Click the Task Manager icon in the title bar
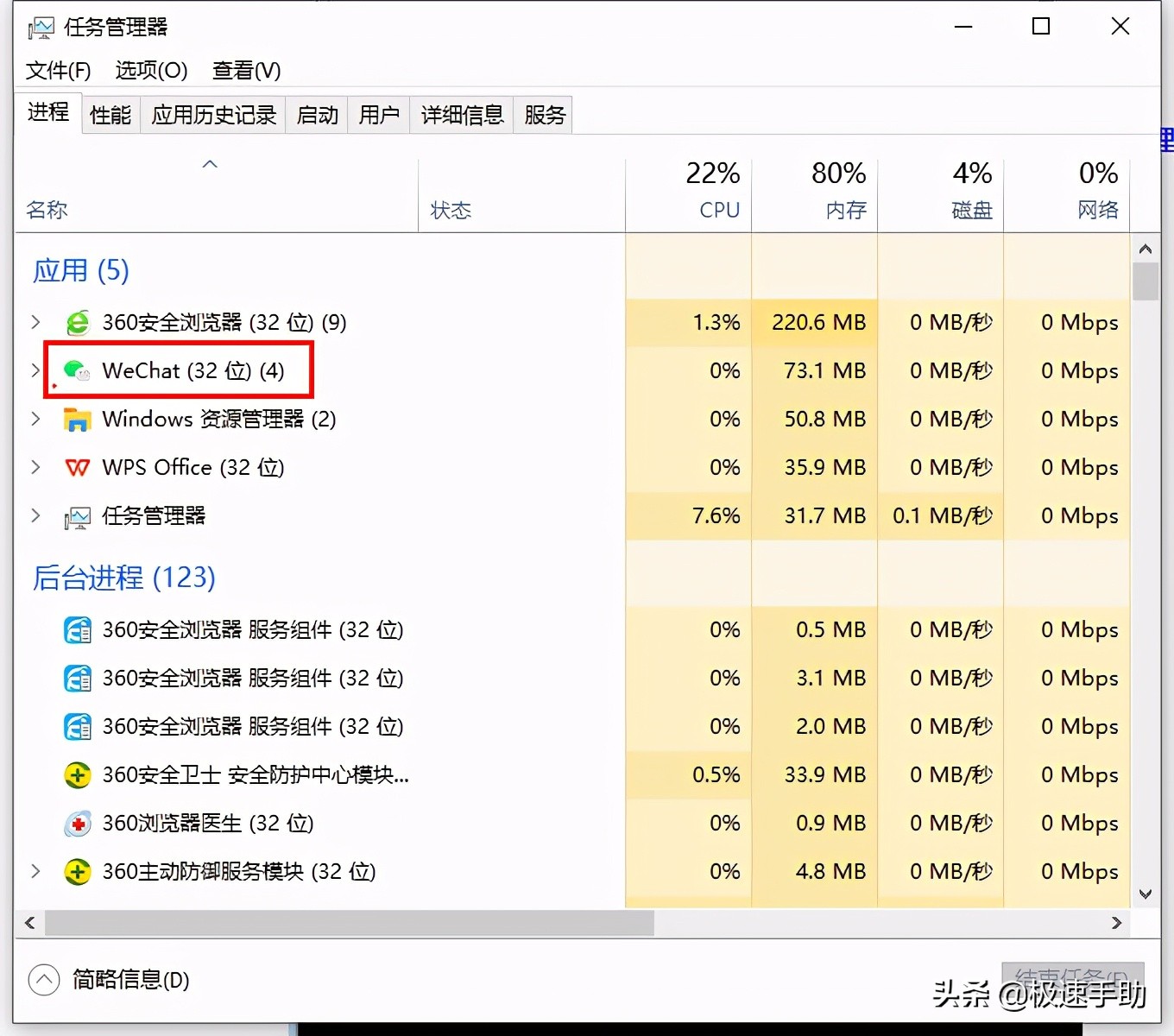1174x1036 pixels. click(41, 28)
